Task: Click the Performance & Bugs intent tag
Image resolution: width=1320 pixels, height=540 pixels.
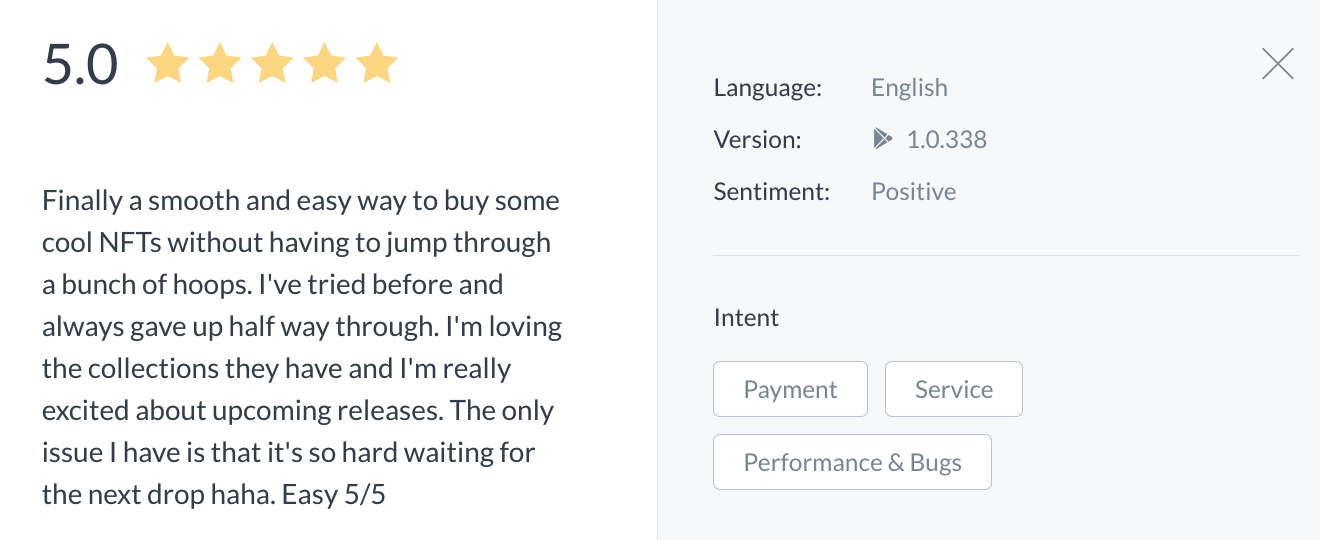Action: (x=852, y=462)
